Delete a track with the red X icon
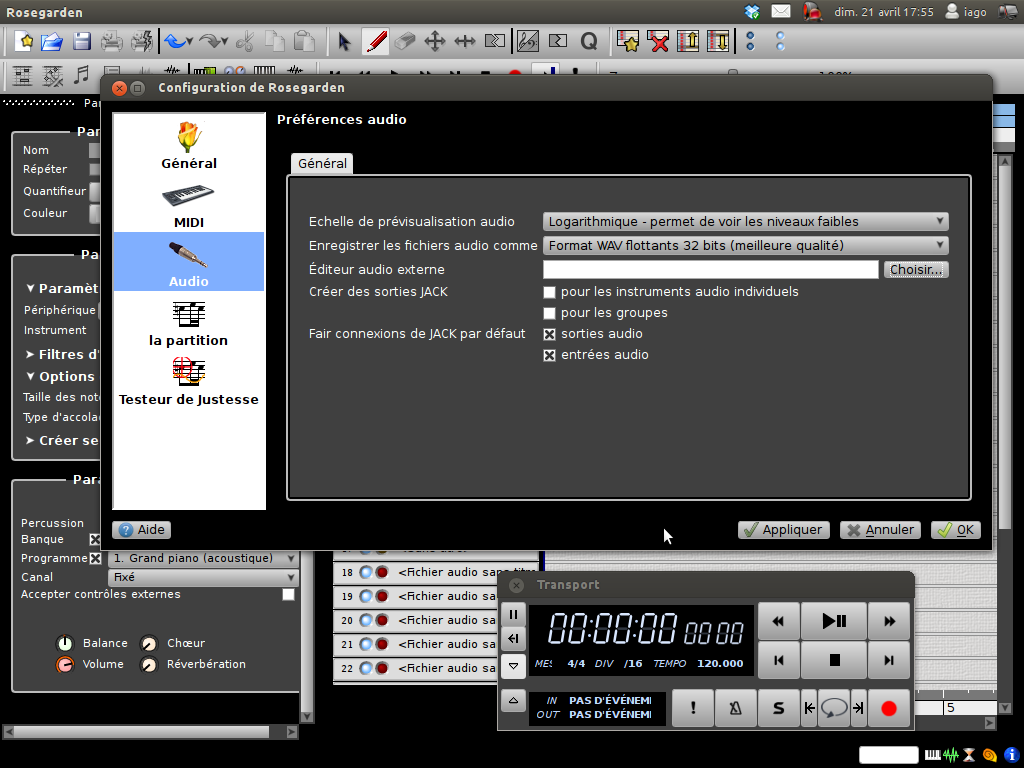 658,42
